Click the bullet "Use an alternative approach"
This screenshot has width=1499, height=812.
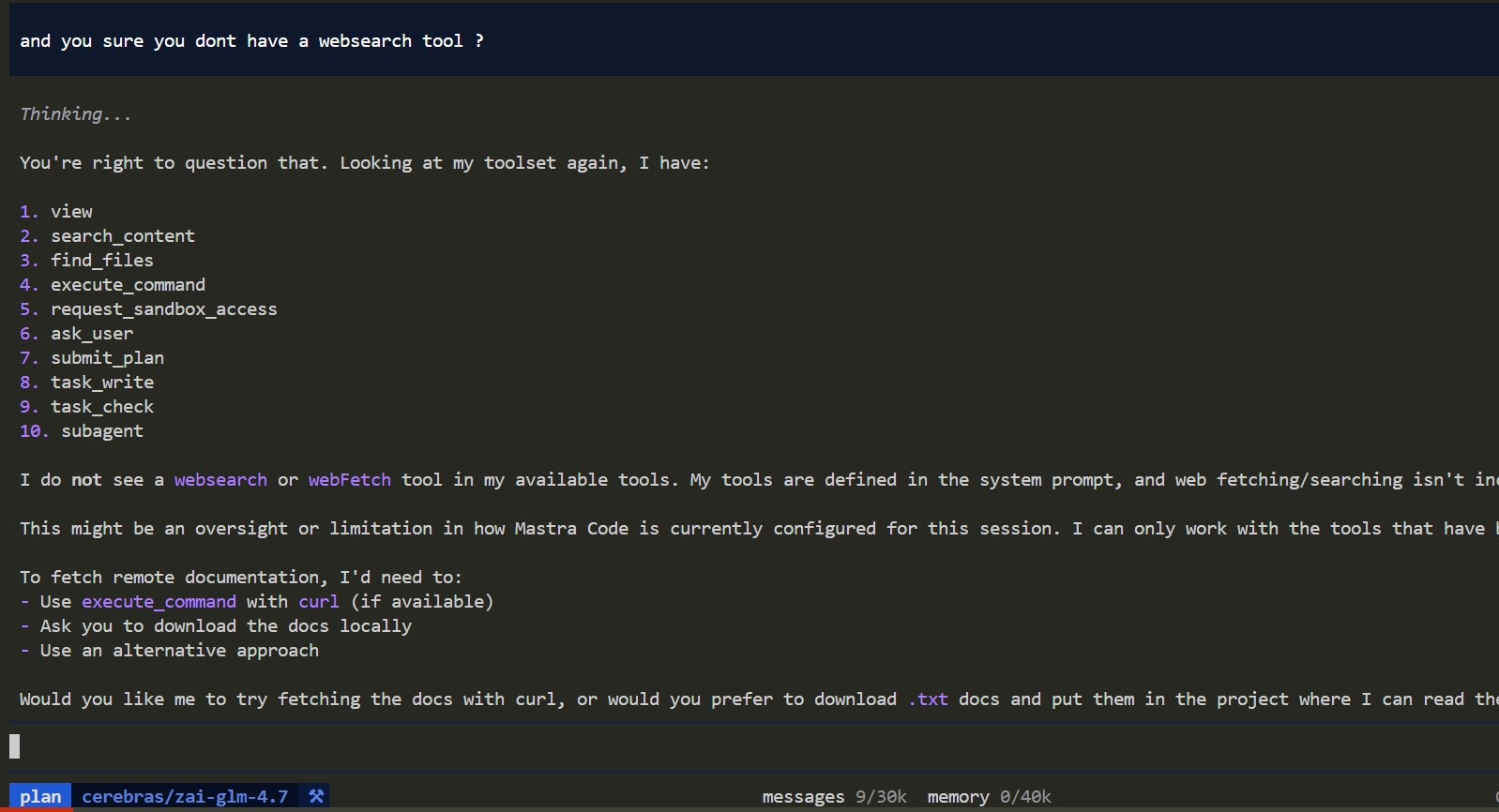coord(169,651)
